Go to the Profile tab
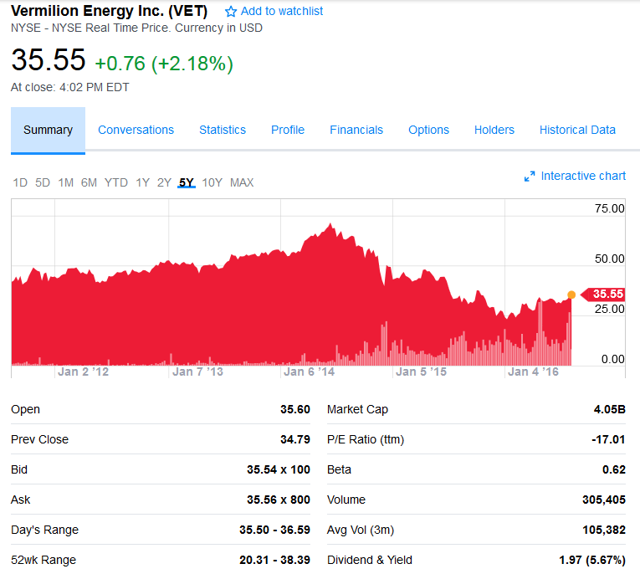 pyautogui.click(x=288, y=130)
